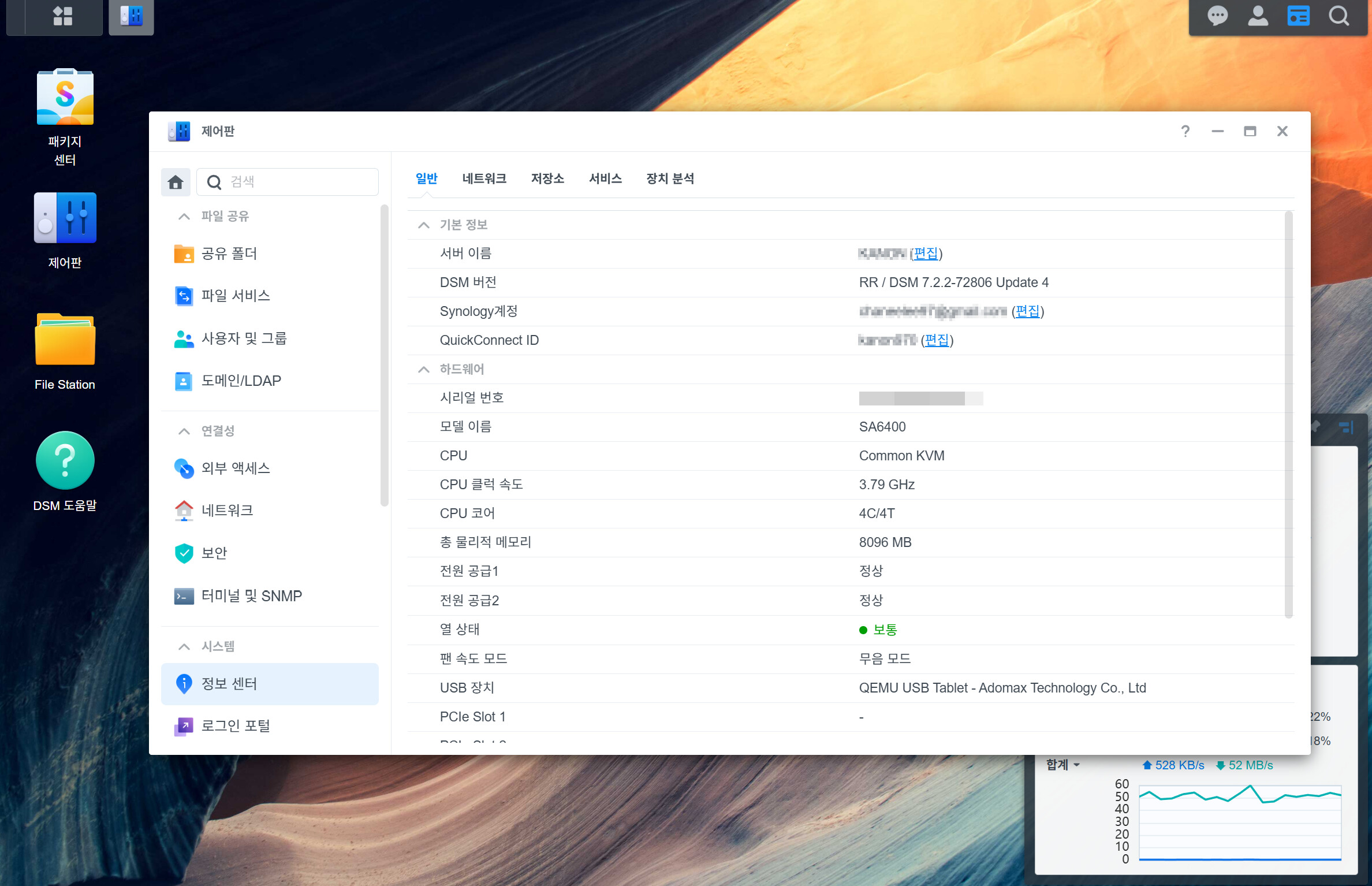Open the user account options icon
The height and width of the screenshot is (886, 1372).
(x=1258, y=16)
